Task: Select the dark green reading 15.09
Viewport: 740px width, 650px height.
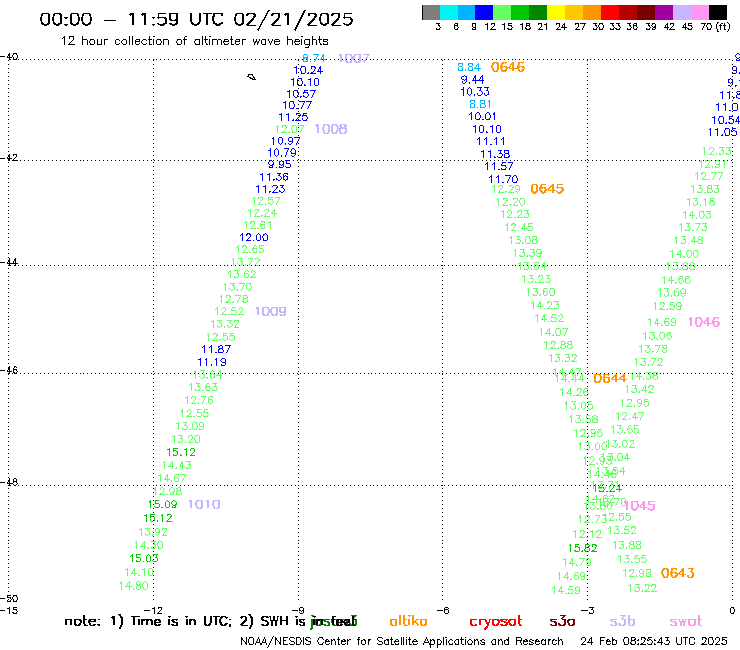Action: pyautogui.click(x=163, y=504)
